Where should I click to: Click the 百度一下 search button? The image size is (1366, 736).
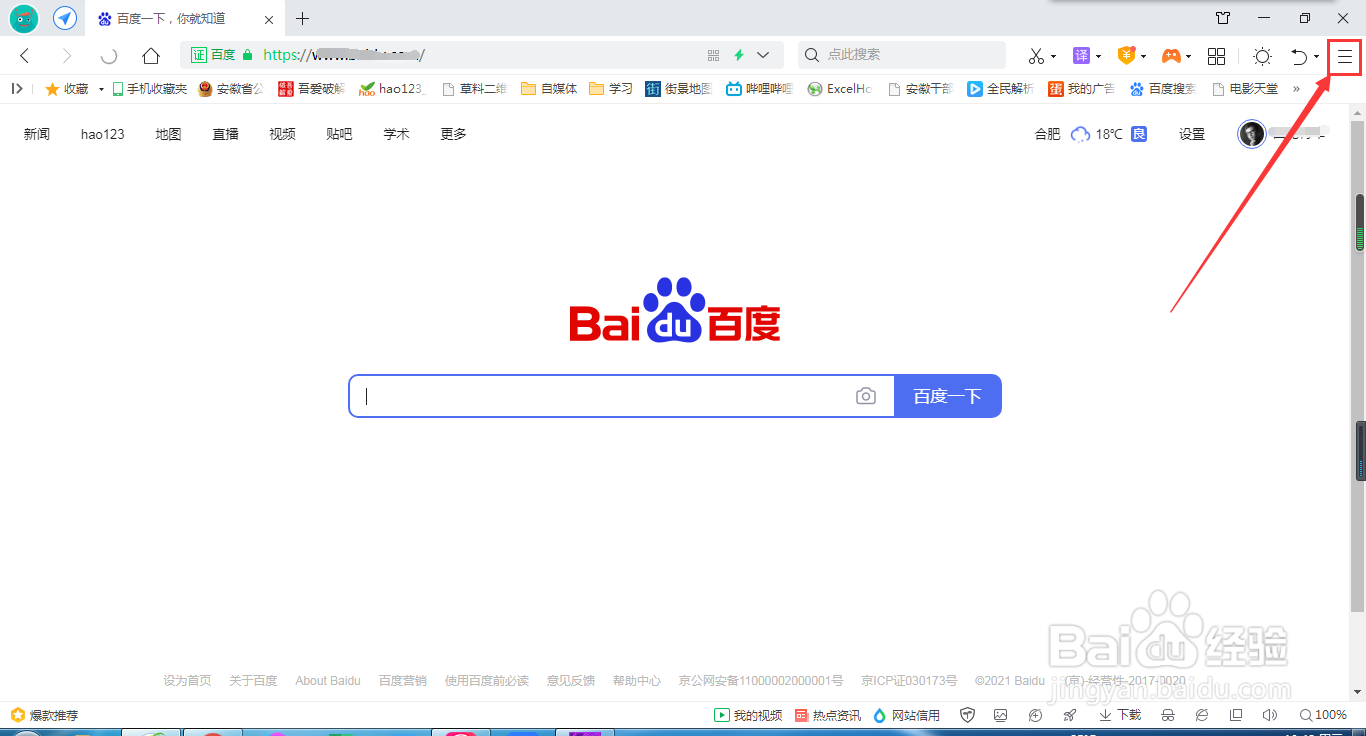click(947, 396)
